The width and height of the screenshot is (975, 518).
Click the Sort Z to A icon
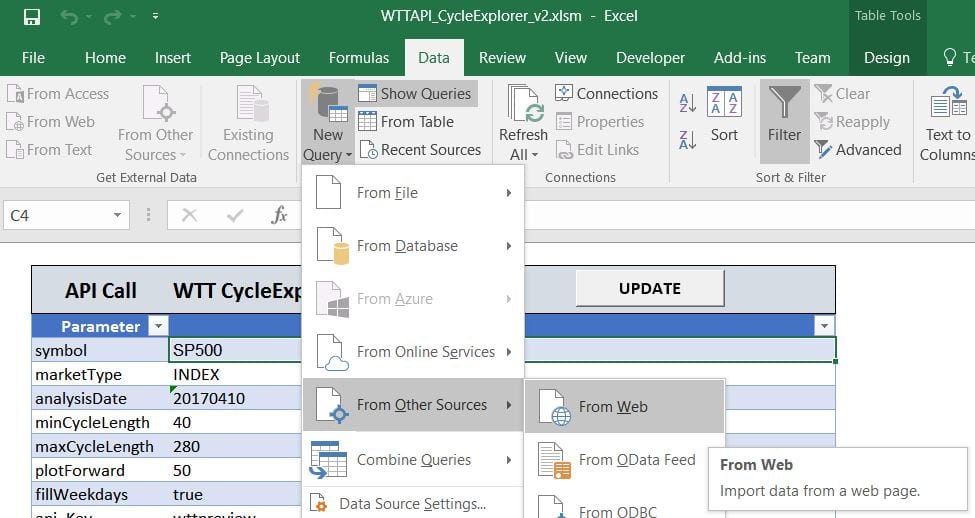(688, 139)
